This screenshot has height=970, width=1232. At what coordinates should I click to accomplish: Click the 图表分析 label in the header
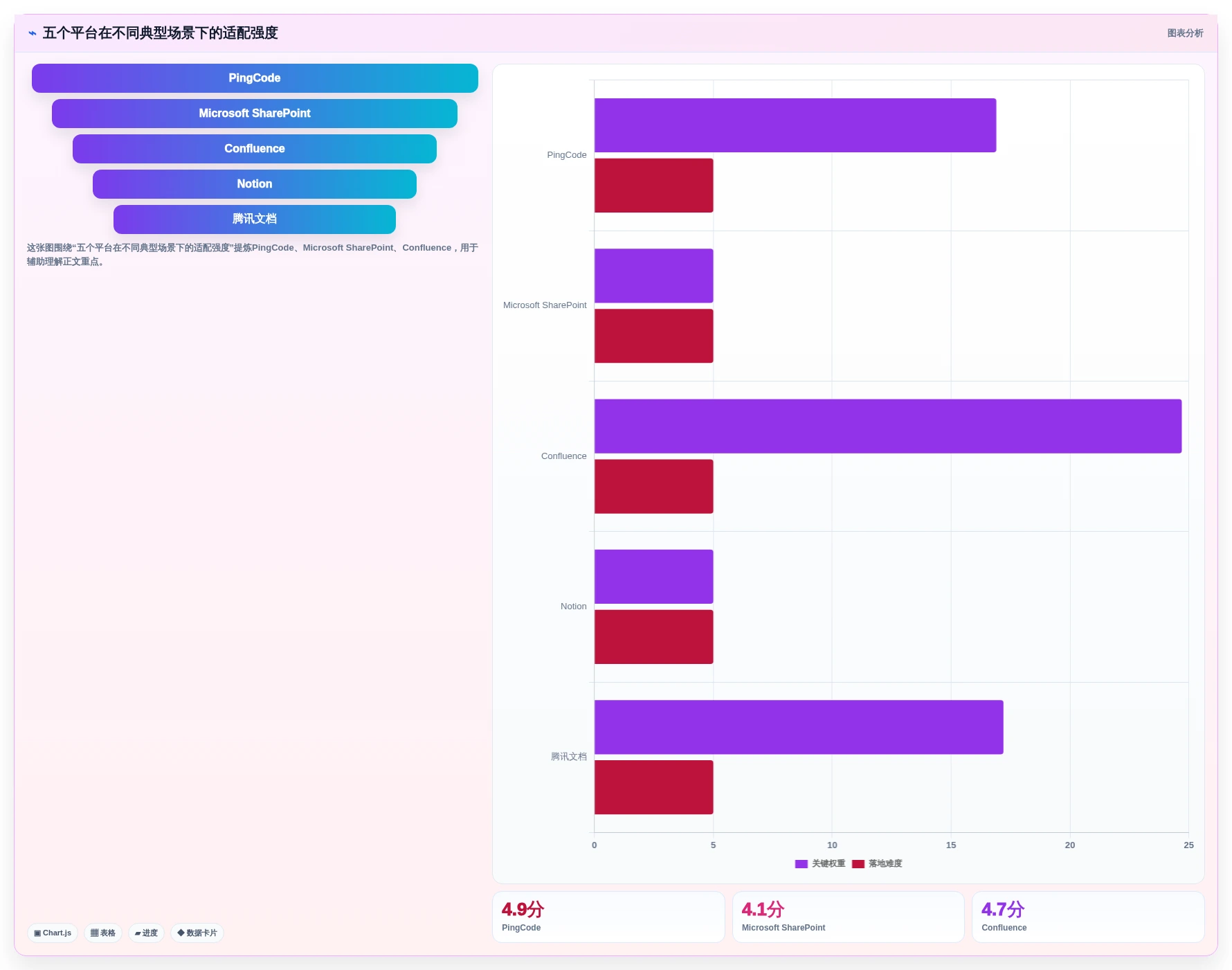1185,33
